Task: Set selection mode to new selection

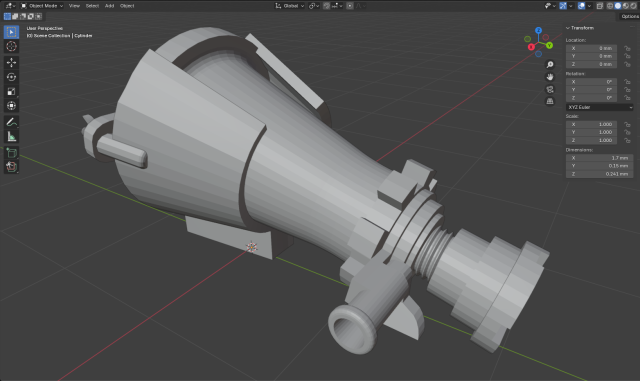Action: click(x=7, y=16)
